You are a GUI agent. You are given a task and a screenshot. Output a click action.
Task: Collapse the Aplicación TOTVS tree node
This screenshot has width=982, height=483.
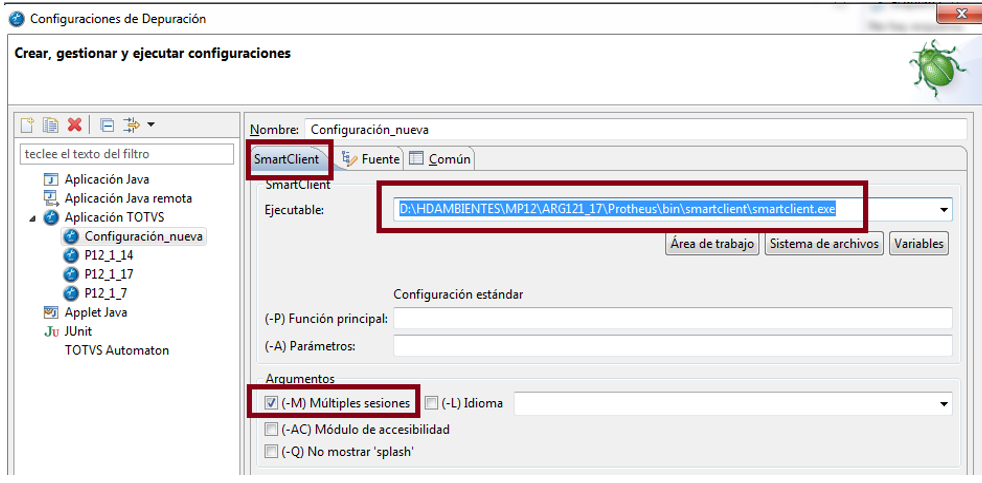pyautogui.click(x=33, y=217)
